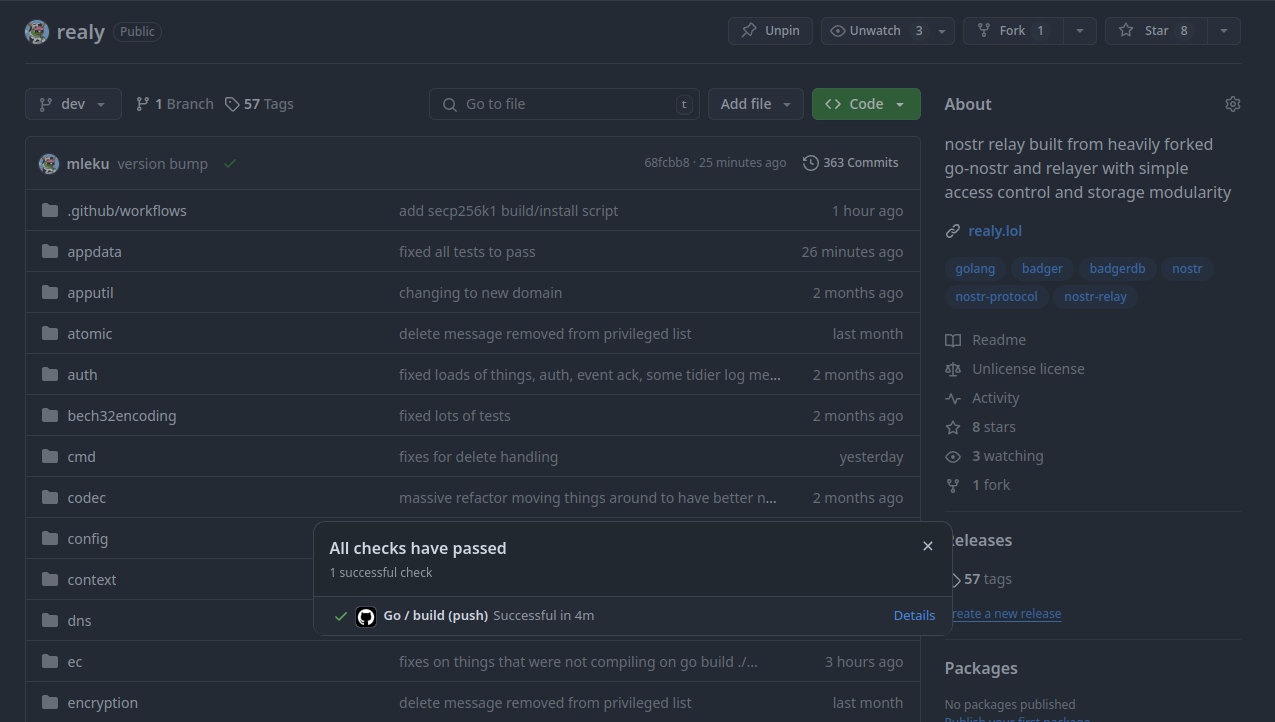Image resolution: width=1275 pixels, height=722 pixels.
Task: Open the realy.lol website link
Action: (x=995, y=231)
